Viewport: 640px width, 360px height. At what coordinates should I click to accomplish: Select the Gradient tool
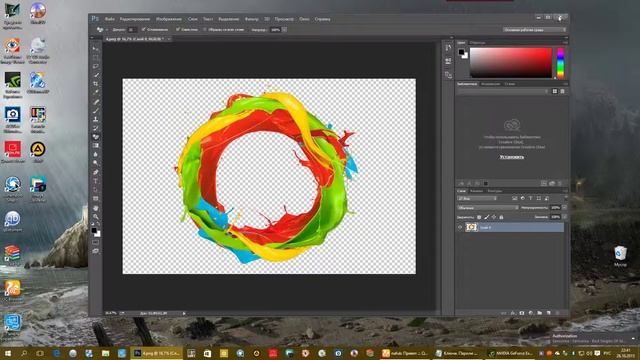pos(96,146)
